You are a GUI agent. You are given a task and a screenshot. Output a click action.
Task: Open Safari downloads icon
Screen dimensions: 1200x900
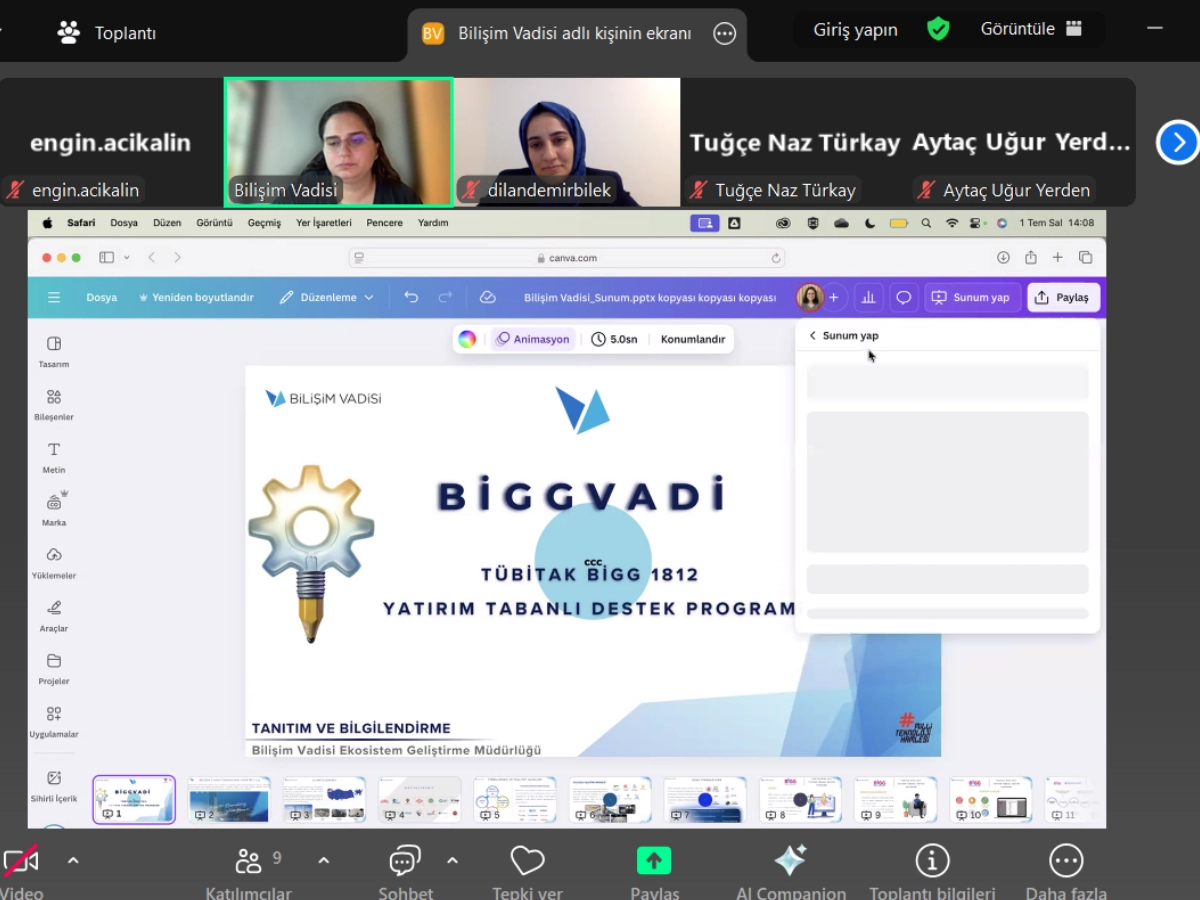(x=1003, y=257)
